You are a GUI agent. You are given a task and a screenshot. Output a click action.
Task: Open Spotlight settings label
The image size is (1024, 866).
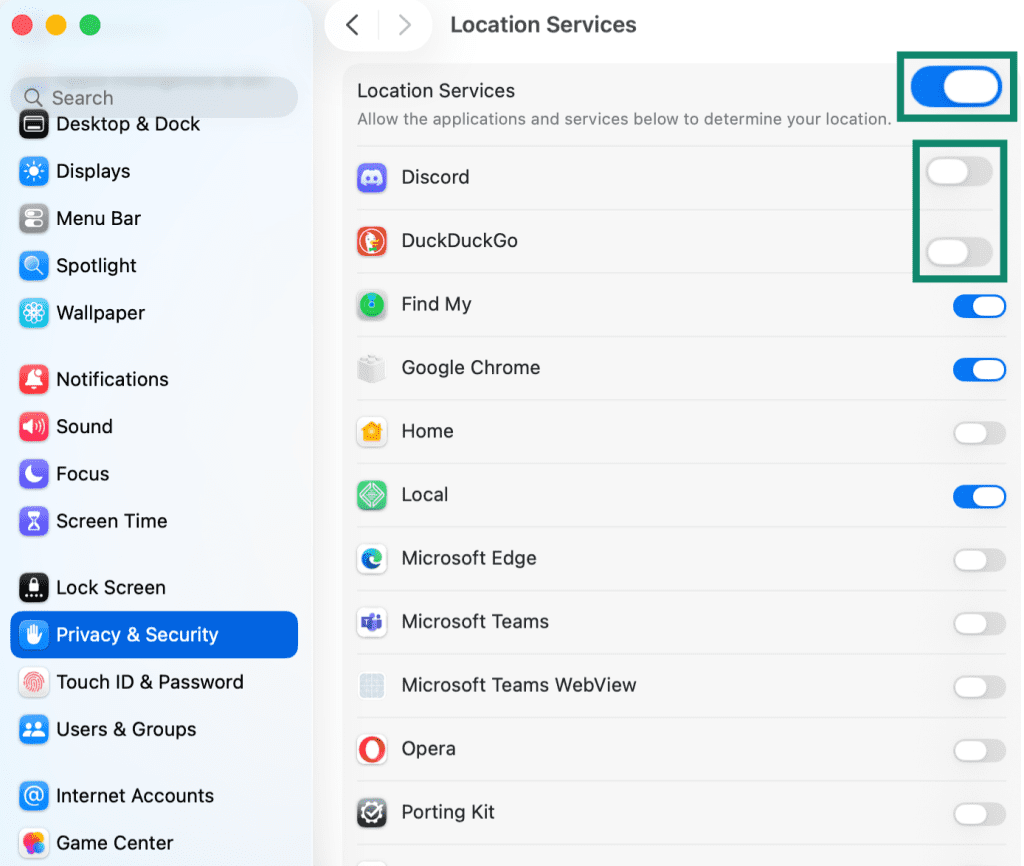96,266
